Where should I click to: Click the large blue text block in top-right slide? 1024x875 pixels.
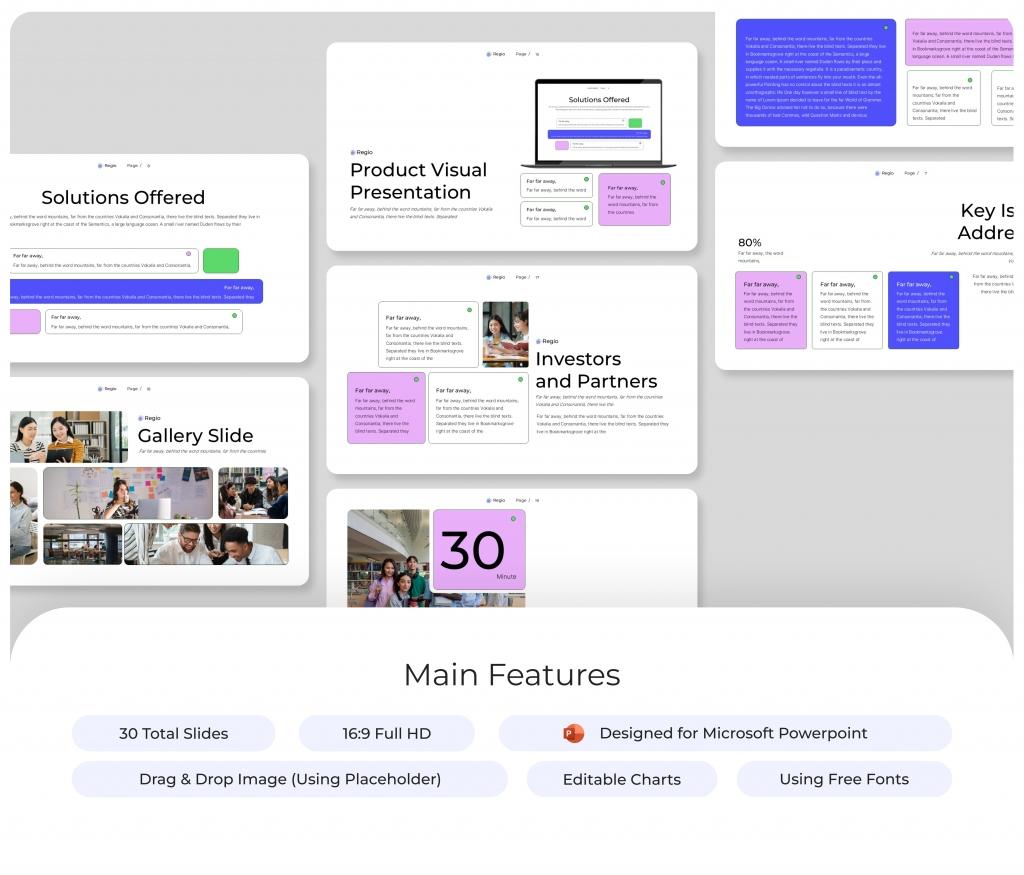[x=816, y=72]
